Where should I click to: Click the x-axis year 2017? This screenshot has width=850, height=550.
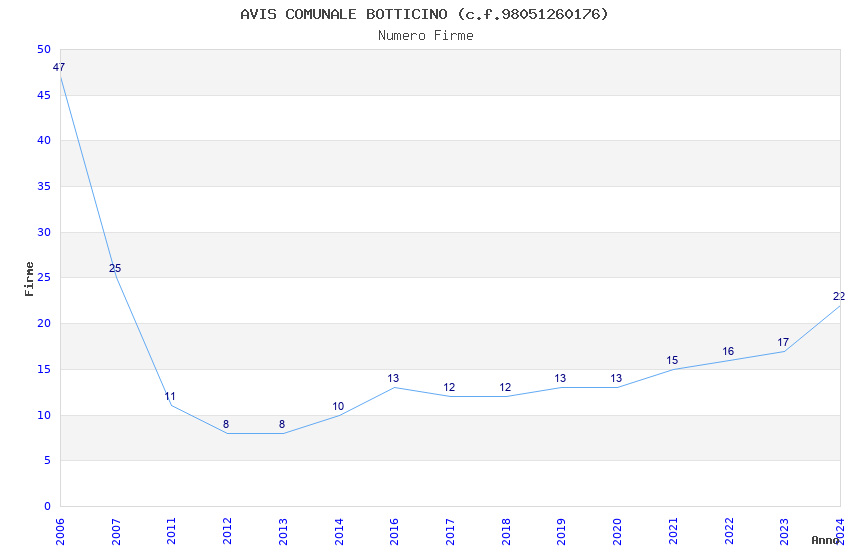coord(450,531)
